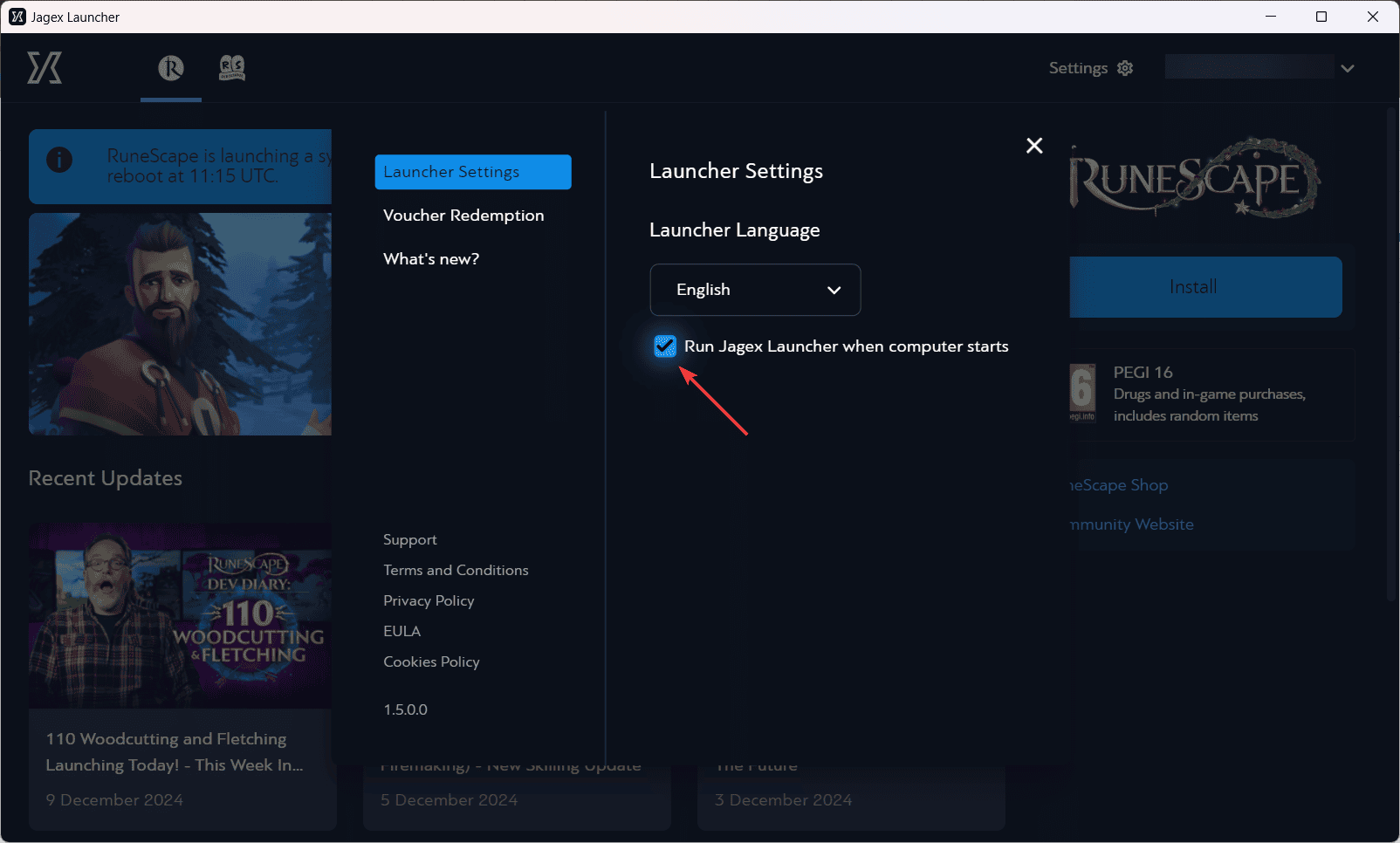
Task: Open the What's new? section
Action: click(x=431, y=259)
